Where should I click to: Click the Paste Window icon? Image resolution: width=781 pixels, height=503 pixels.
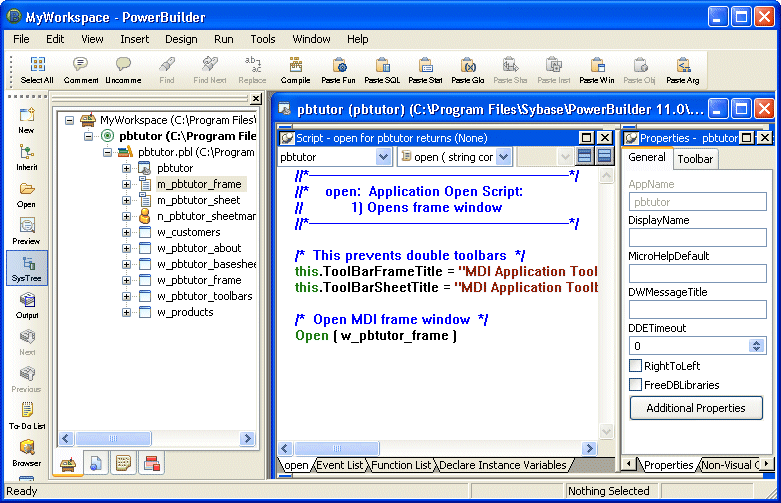point(597,70)
